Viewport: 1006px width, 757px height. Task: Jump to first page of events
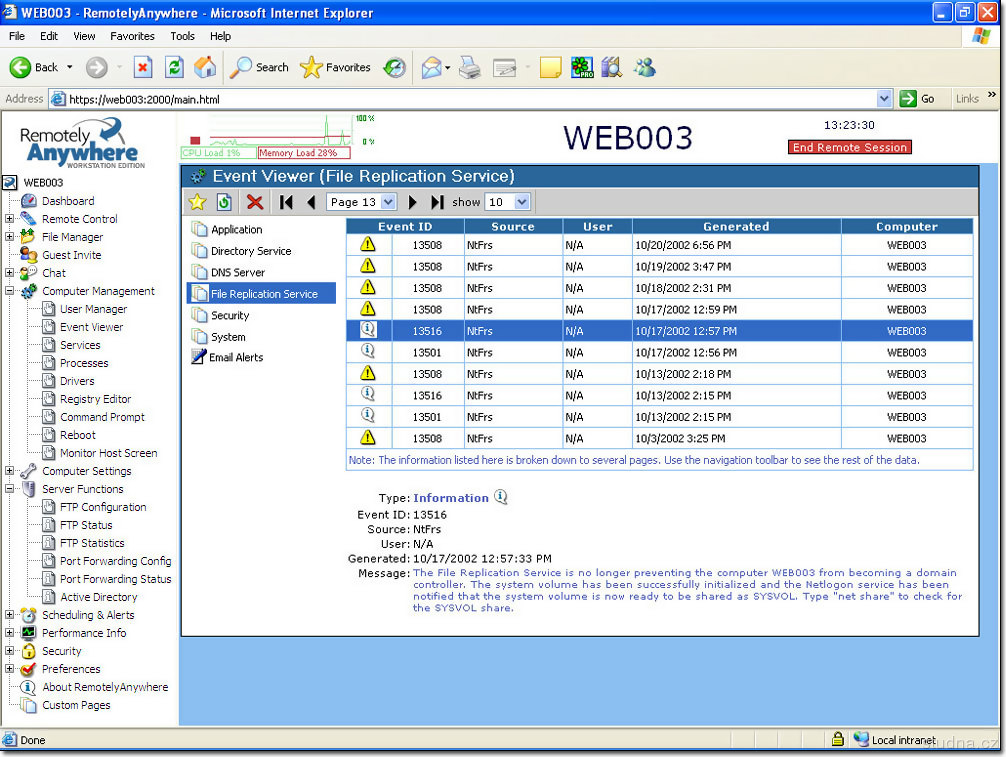[x=287, y=202]
